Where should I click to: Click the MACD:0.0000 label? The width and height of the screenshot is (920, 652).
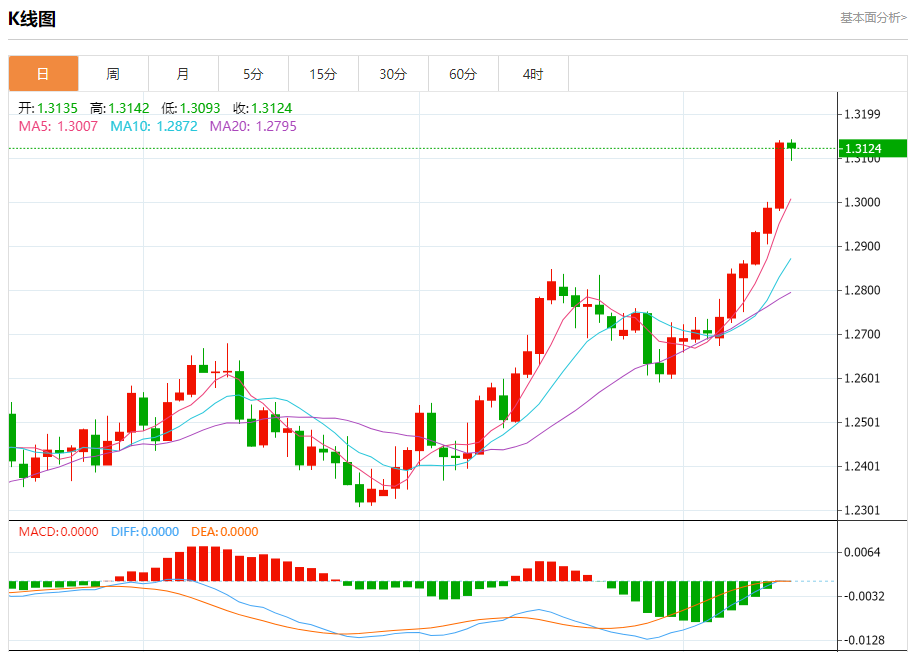click(x=58, y=532)
